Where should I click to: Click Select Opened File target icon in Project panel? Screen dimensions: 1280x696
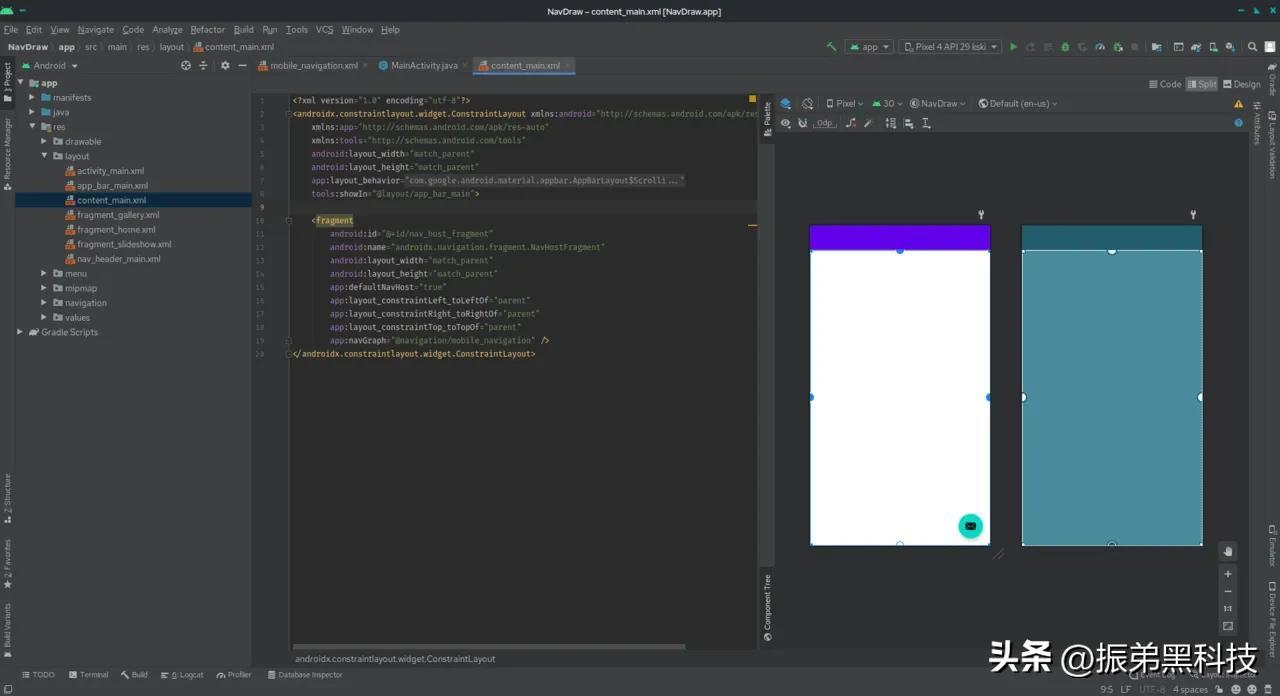point(185,65)
